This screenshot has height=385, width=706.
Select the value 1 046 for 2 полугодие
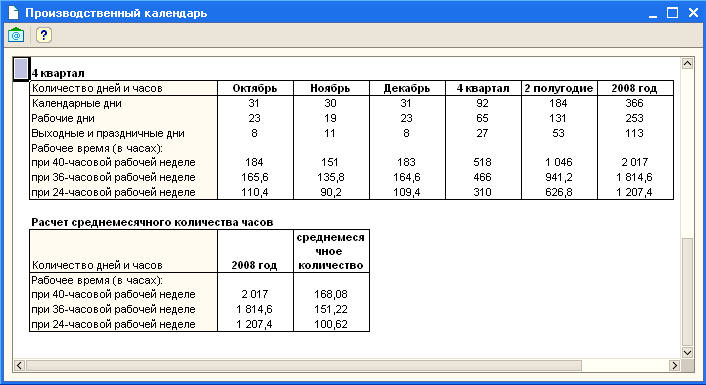pyautogui.click(x=558, y=162)
